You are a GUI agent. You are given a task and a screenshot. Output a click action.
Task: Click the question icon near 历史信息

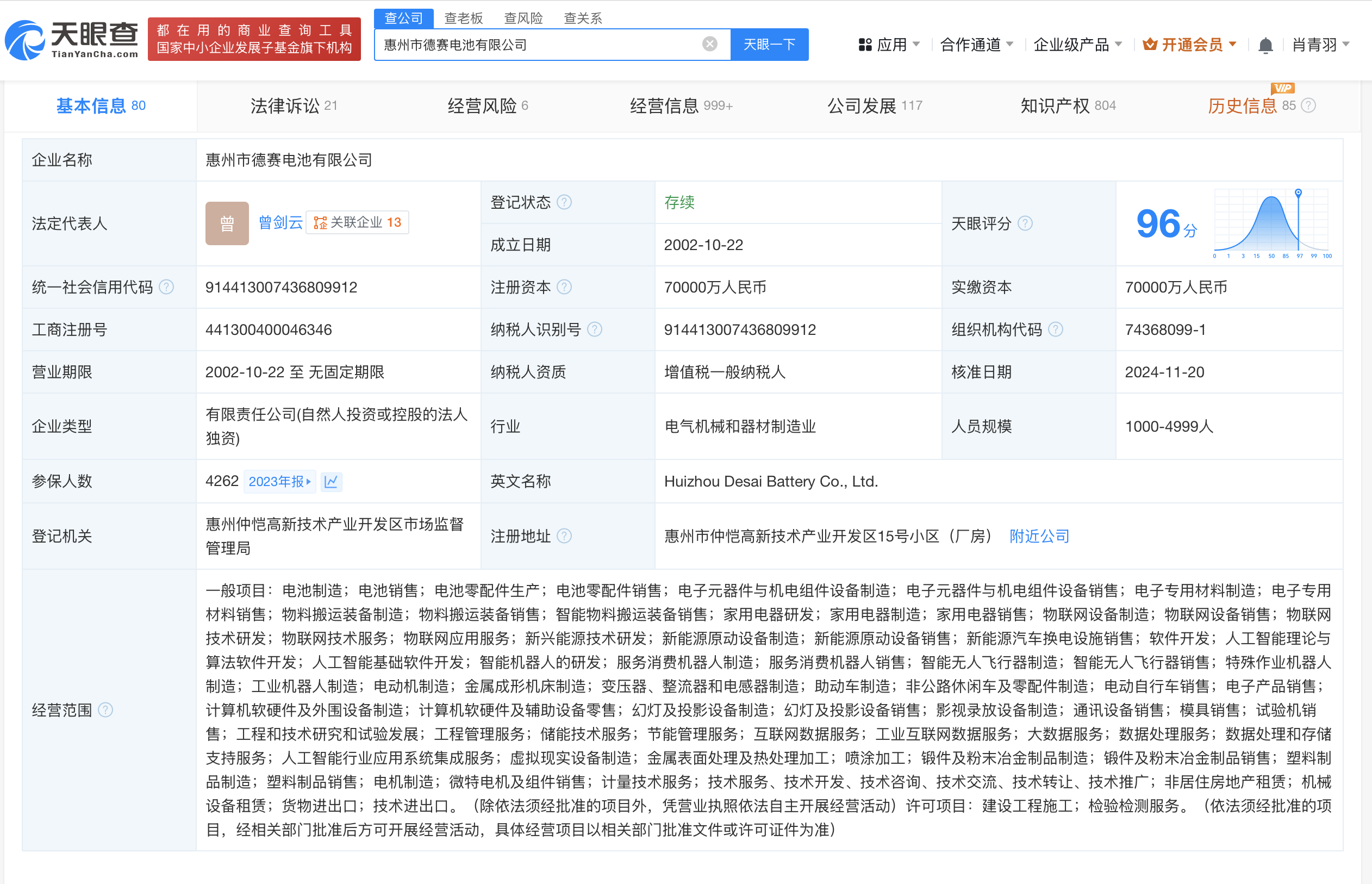tap(1308, 105)
